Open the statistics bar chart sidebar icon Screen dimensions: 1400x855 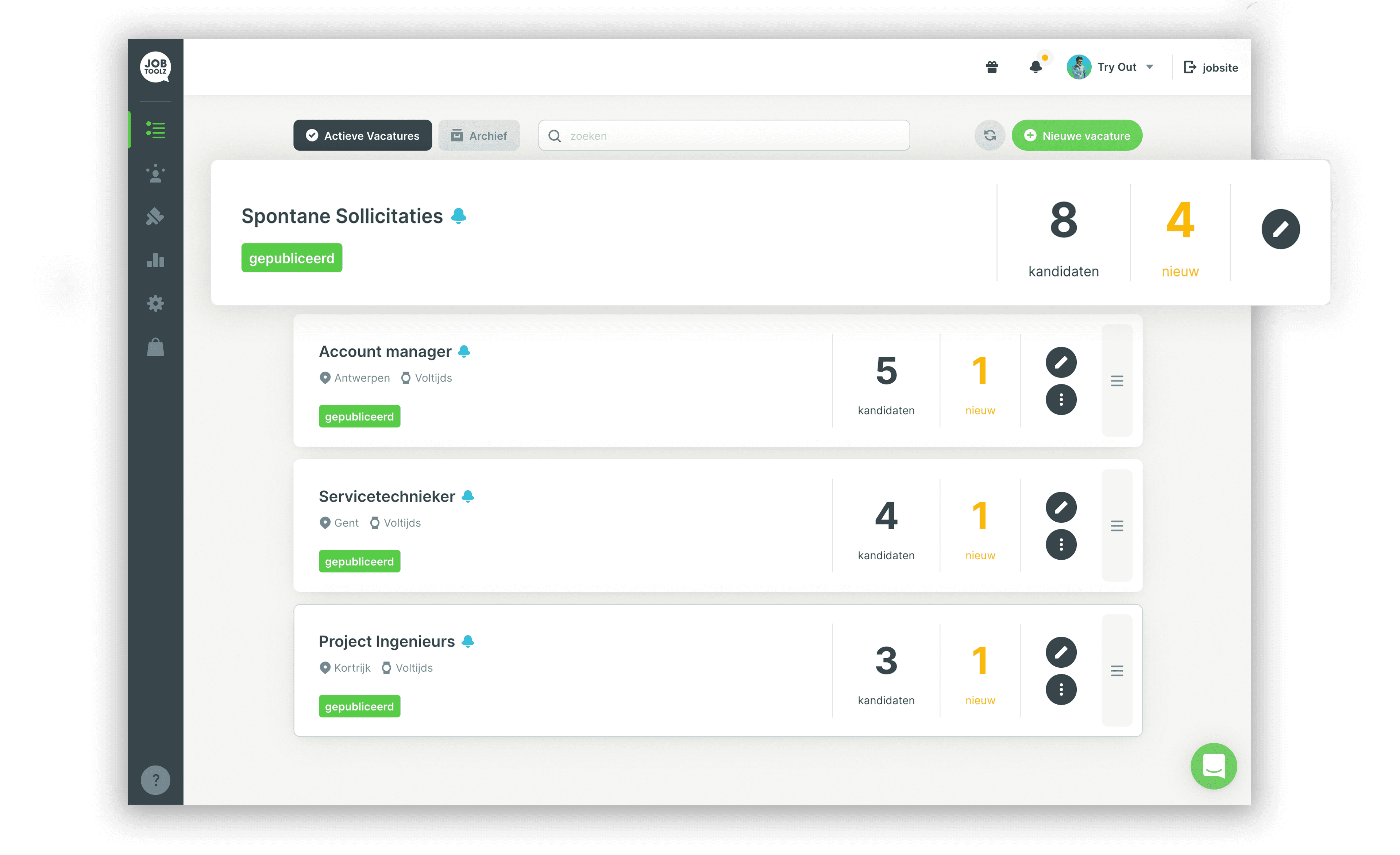(155, 260)
